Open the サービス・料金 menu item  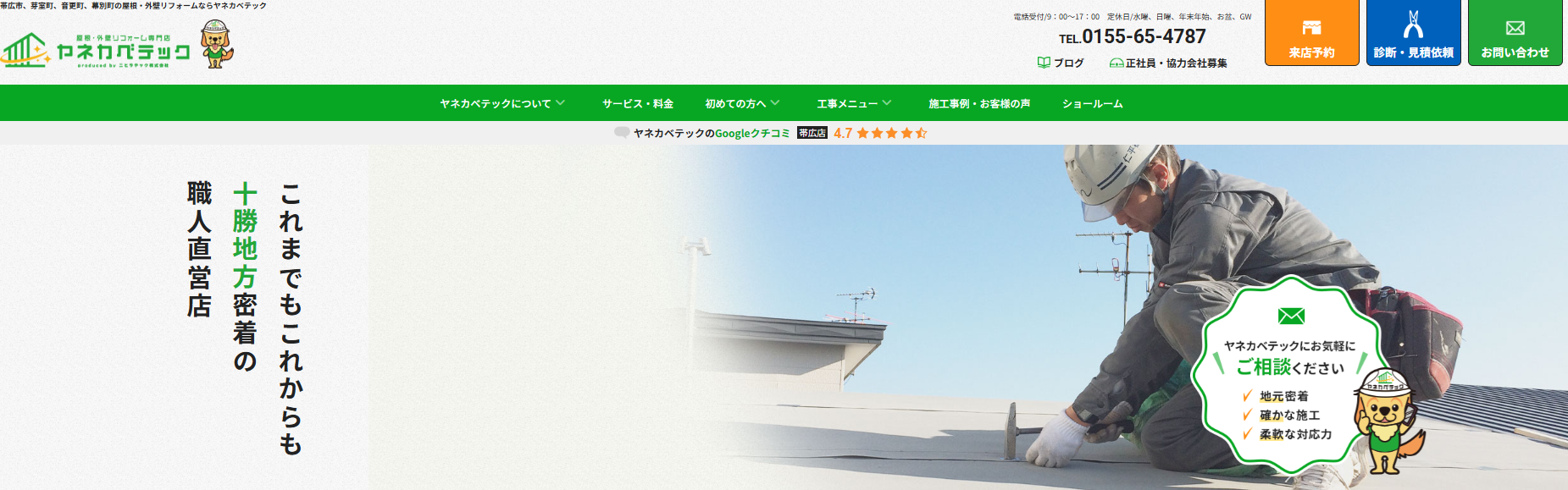pyautogui.click(x=638, y=103)
